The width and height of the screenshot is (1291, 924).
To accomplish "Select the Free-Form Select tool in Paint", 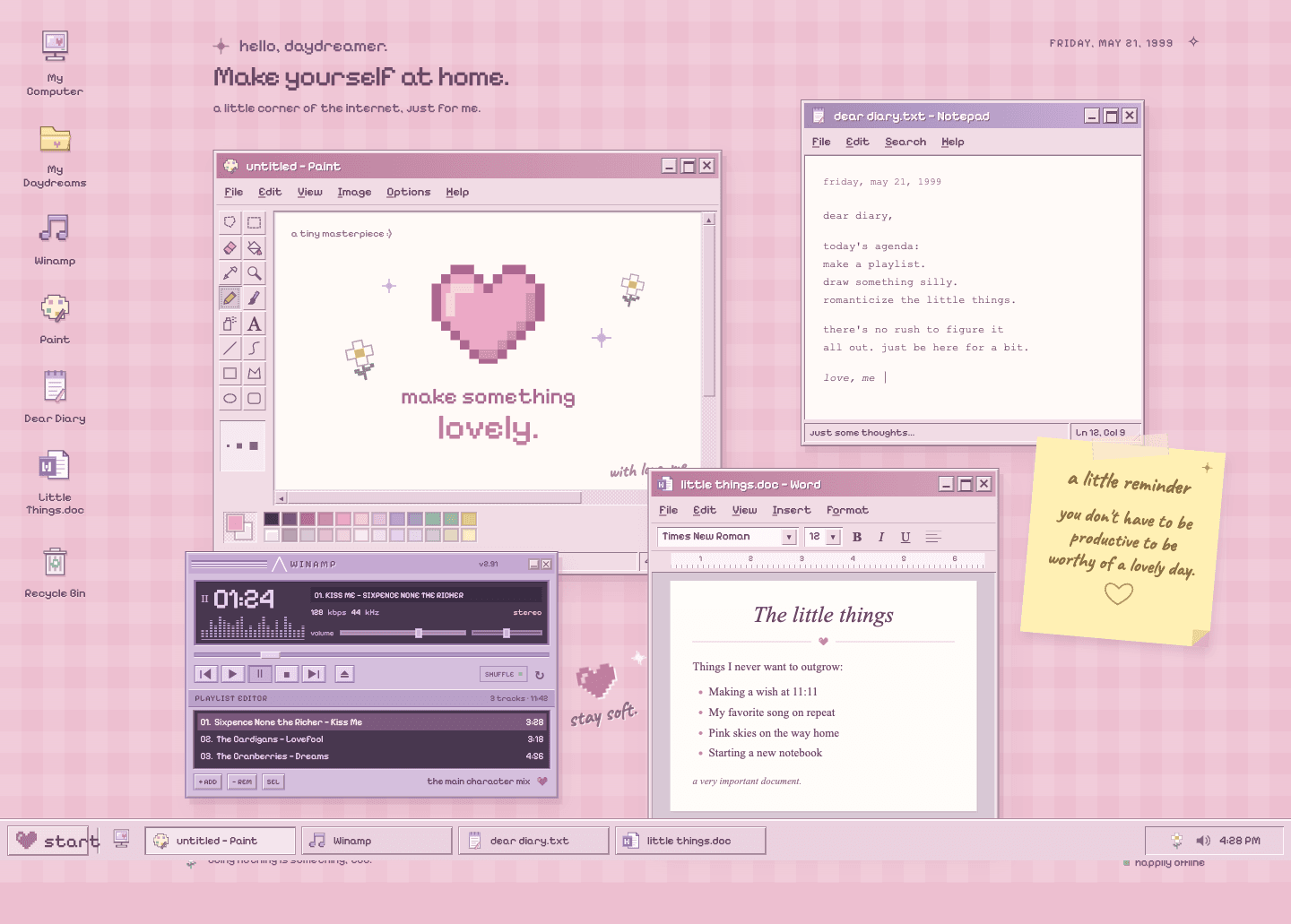I will (x=230, y=222).
